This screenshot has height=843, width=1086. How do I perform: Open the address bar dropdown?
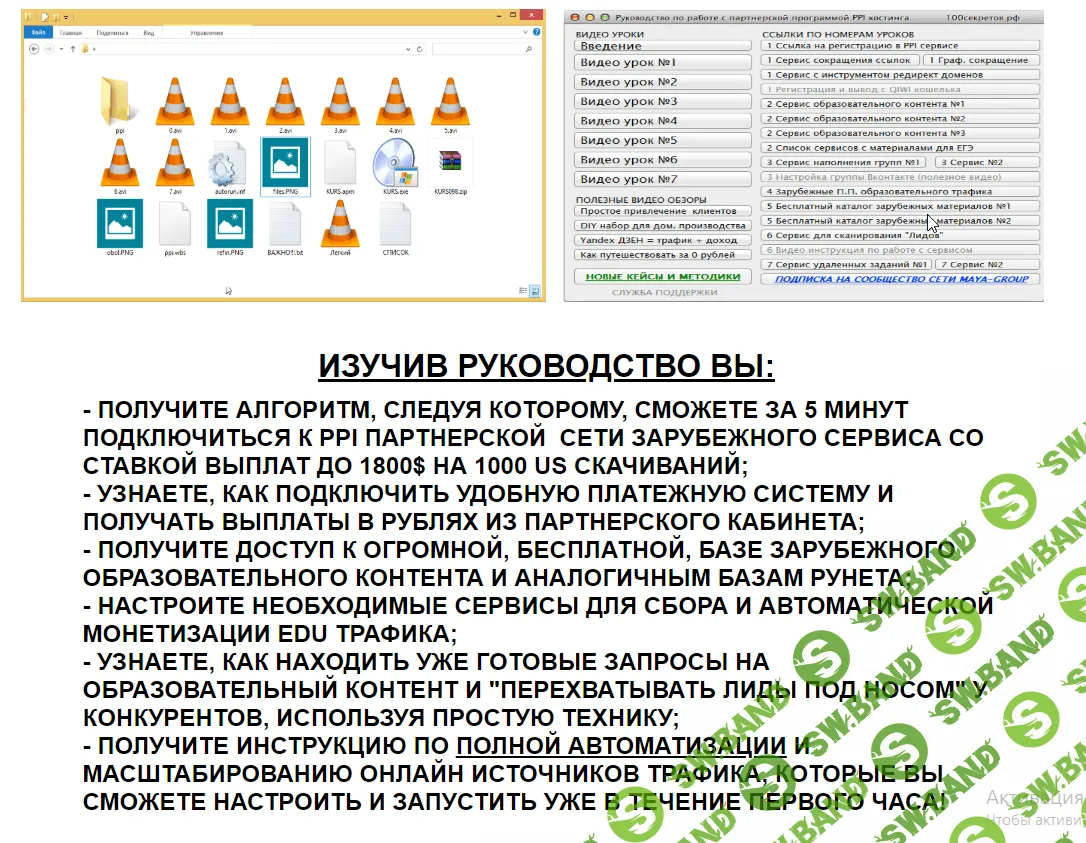[x=407, y=49]
